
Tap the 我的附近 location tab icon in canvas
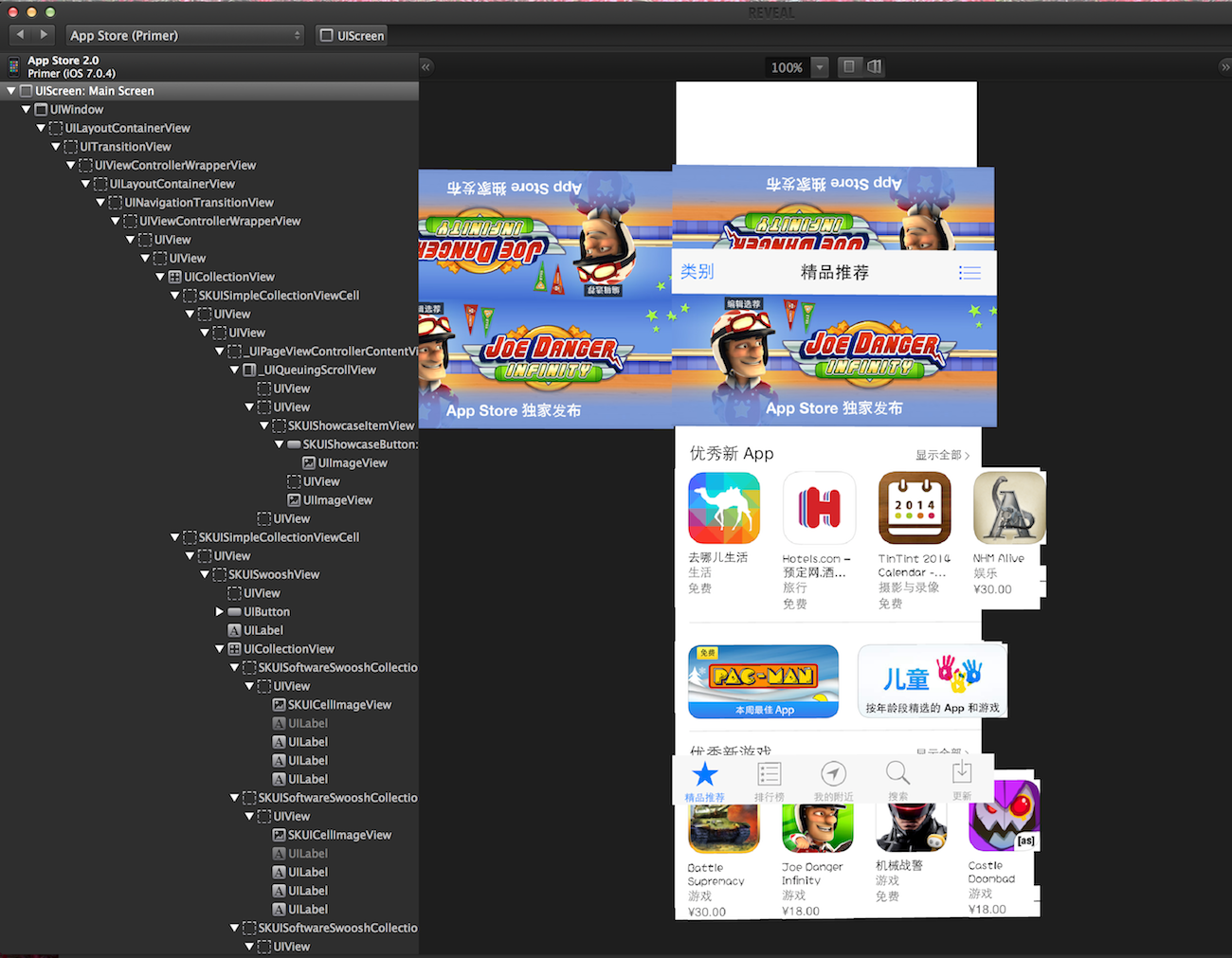click(833, 773)
